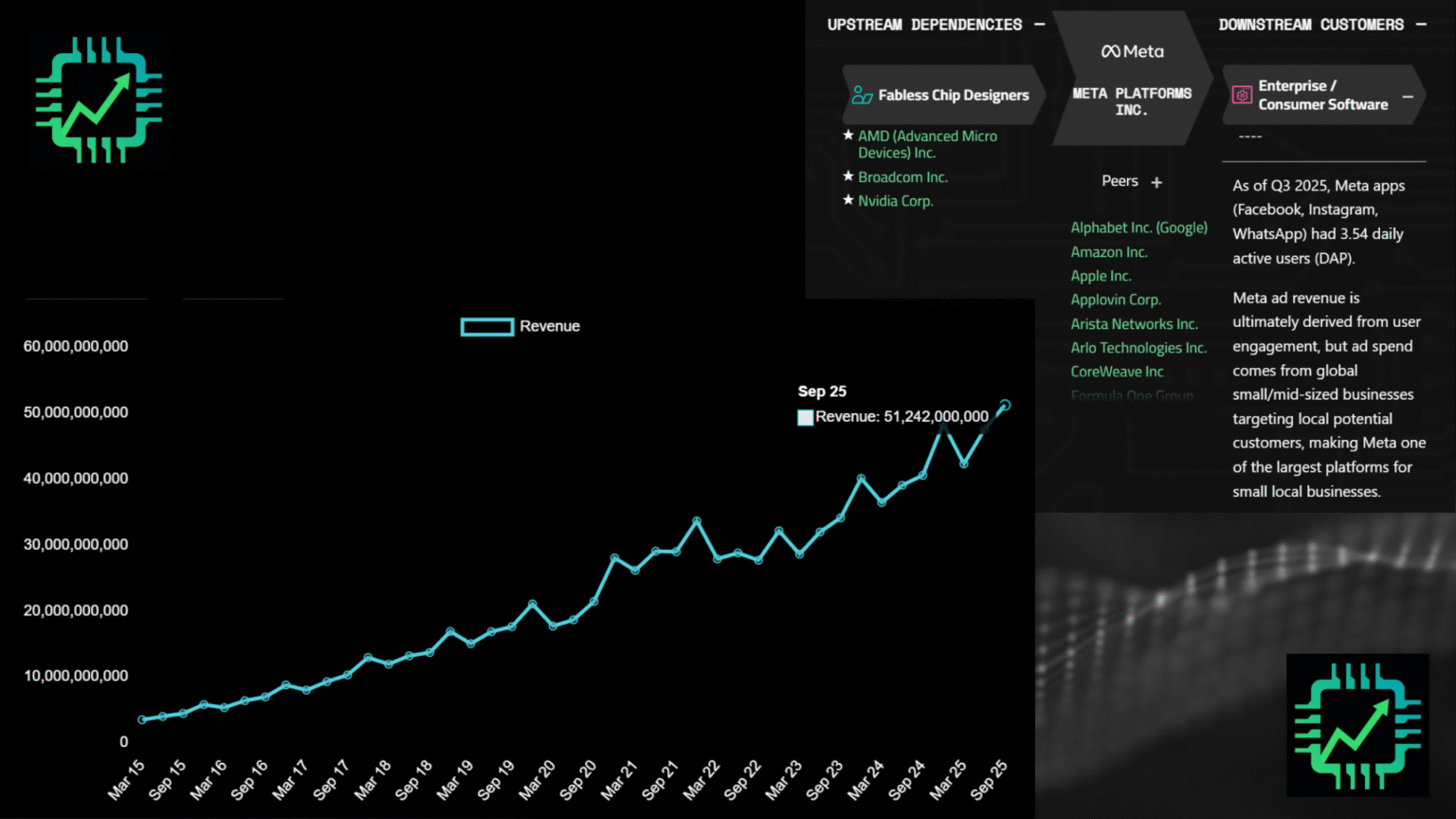This screenshot has height=819, width=1456.
Task: Collapse the Upstream Dependencies section
Action: point(1039,25)
